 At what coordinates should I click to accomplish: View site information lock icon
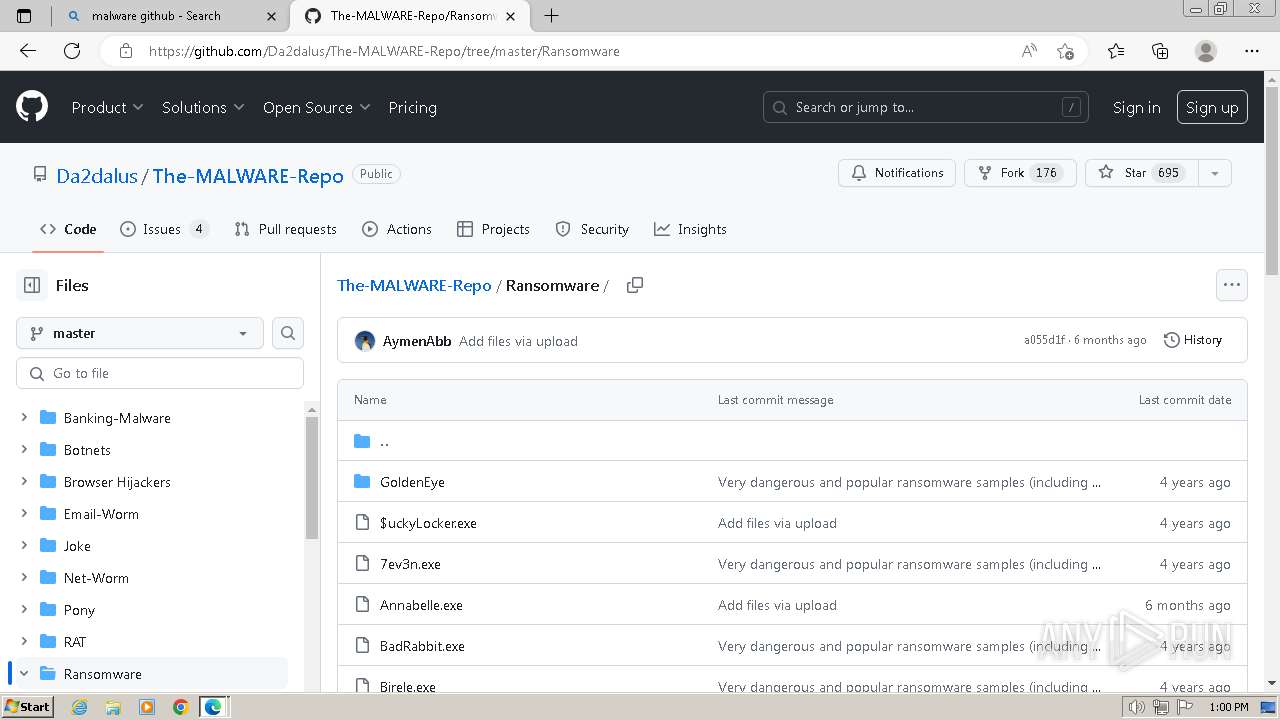[x=125, y=51]
